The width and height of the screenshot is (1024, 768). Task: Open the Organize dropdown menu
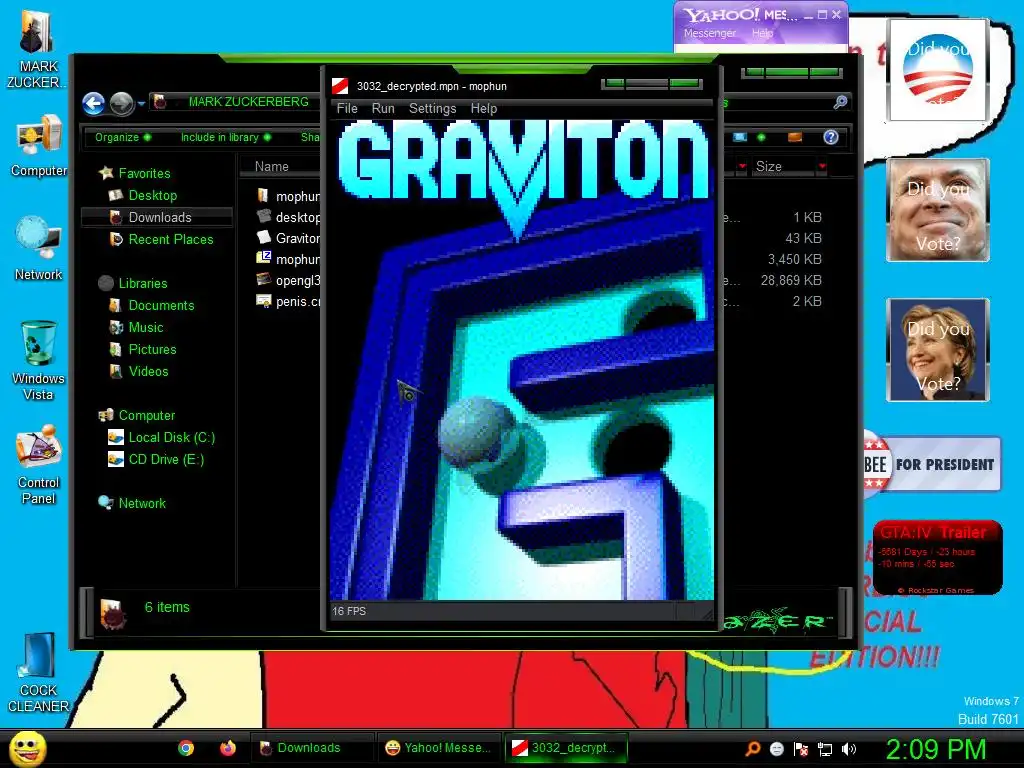pos(123,137)
